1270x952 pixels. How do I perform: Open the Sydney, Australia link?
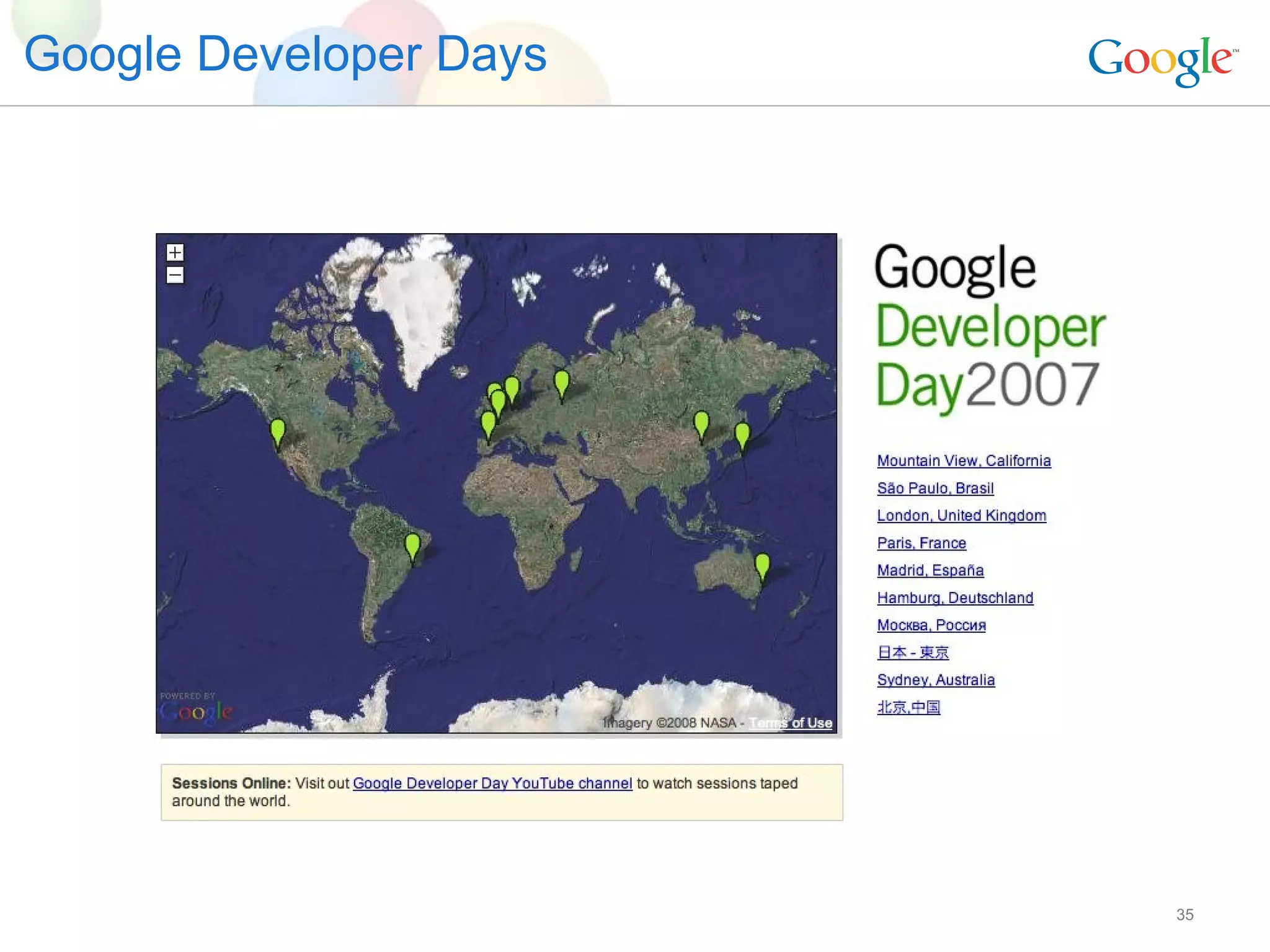[x=936, y=680]
